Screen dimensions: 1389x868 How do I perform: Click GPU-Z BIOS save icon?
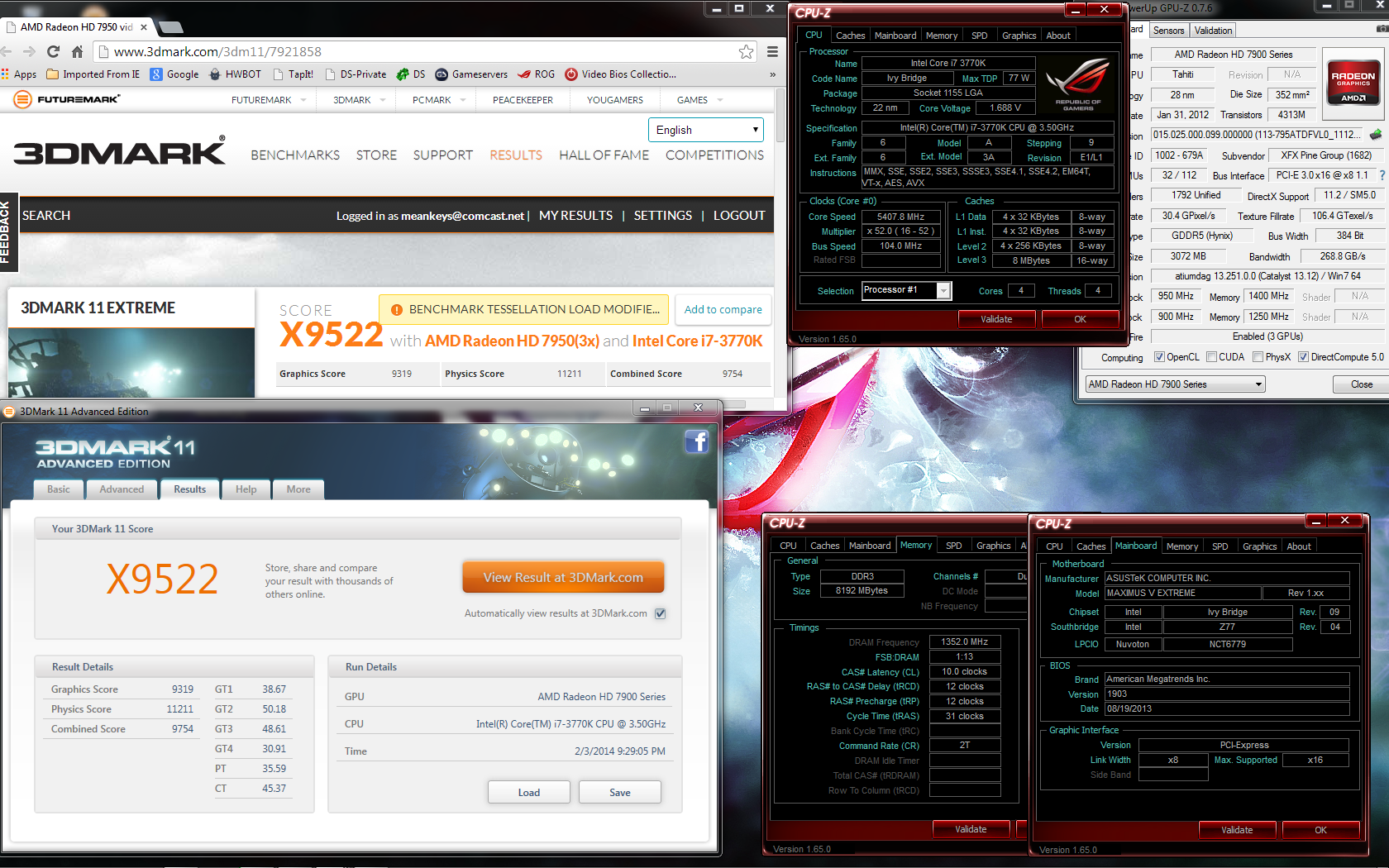pyautogui.click(x=1376, y=134)
